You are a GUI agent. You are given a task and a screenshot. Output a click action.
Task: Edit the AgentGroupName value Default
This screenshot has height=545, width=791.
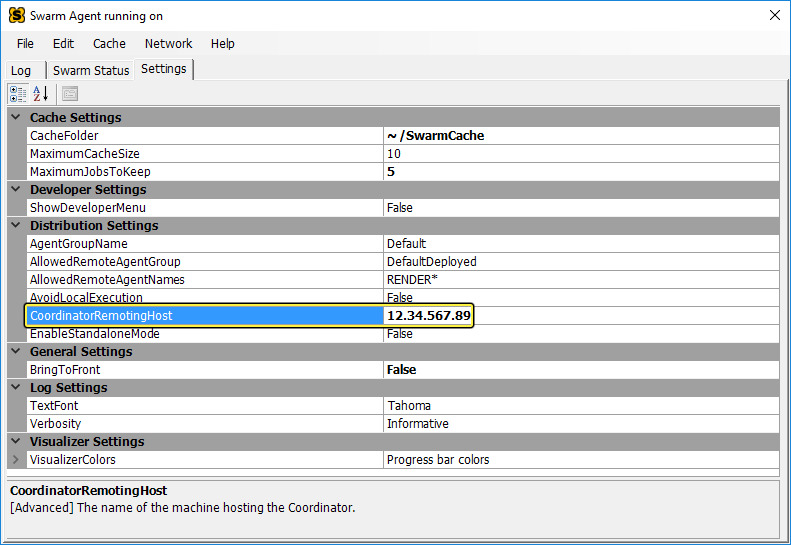pyautogui.click(x=581, y=244)
